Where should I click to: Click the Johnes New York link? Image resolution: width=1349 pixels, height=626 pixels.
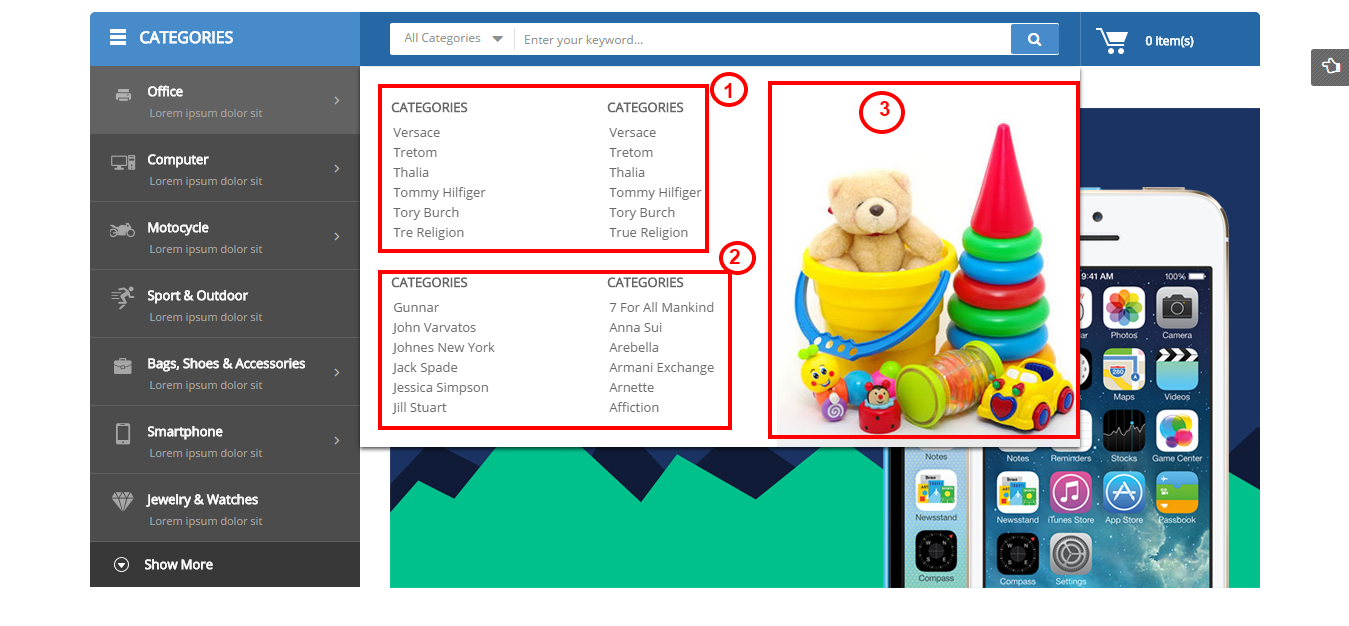[444, 347]
